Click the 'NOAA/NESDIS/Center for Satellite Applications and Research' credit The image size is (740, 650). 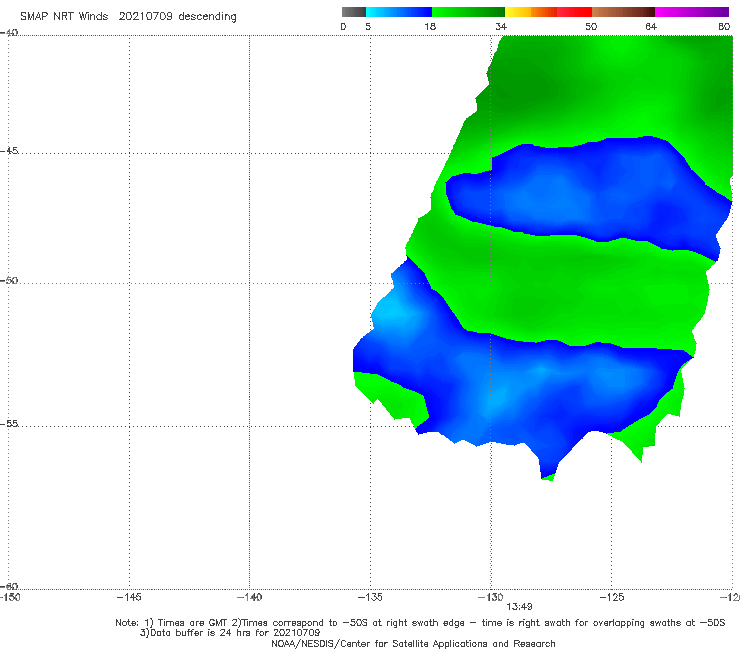(413, 643)
